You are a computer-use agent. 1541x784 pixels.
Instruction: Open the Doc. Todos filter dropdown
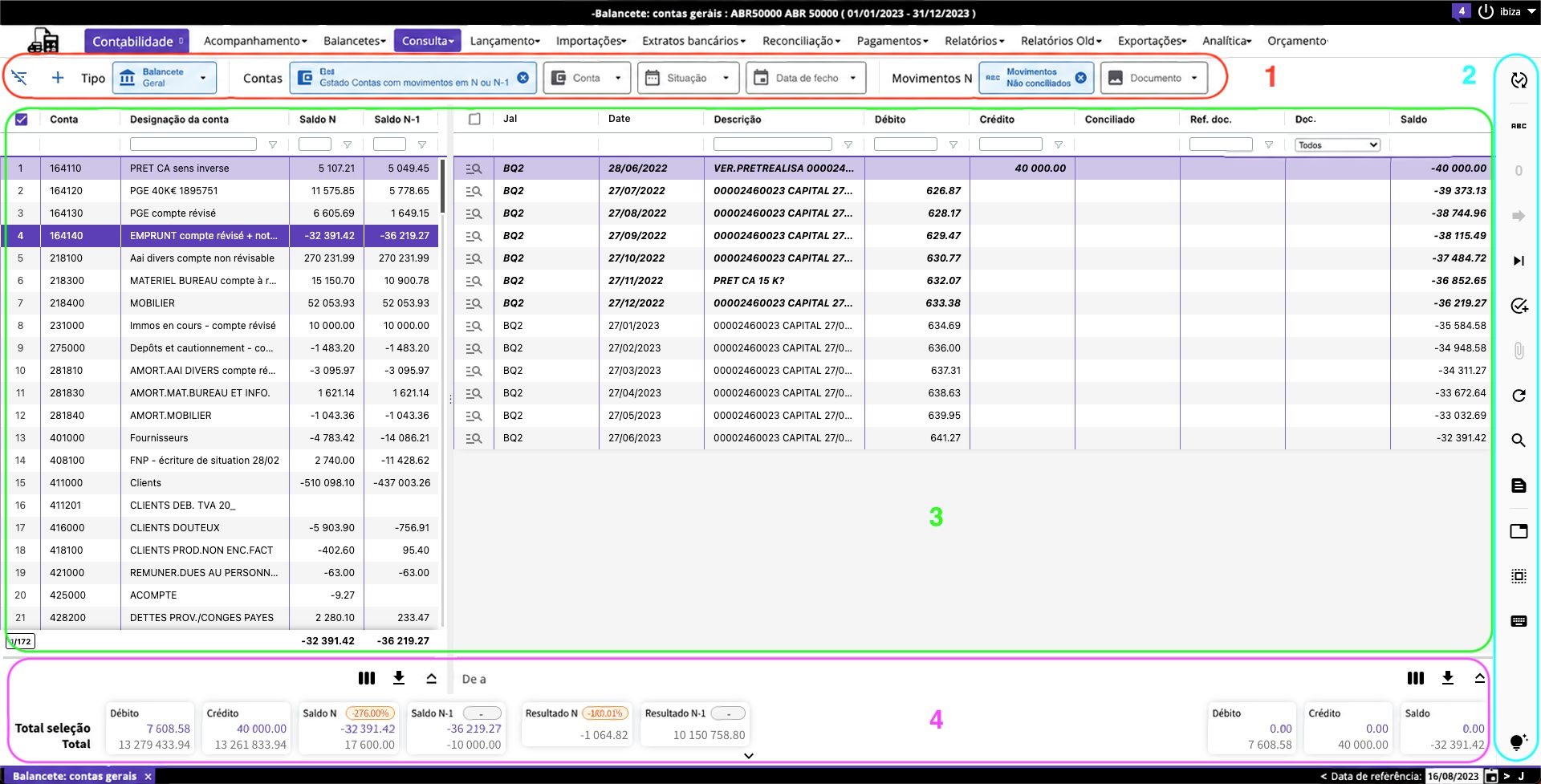coord(1337,145)
